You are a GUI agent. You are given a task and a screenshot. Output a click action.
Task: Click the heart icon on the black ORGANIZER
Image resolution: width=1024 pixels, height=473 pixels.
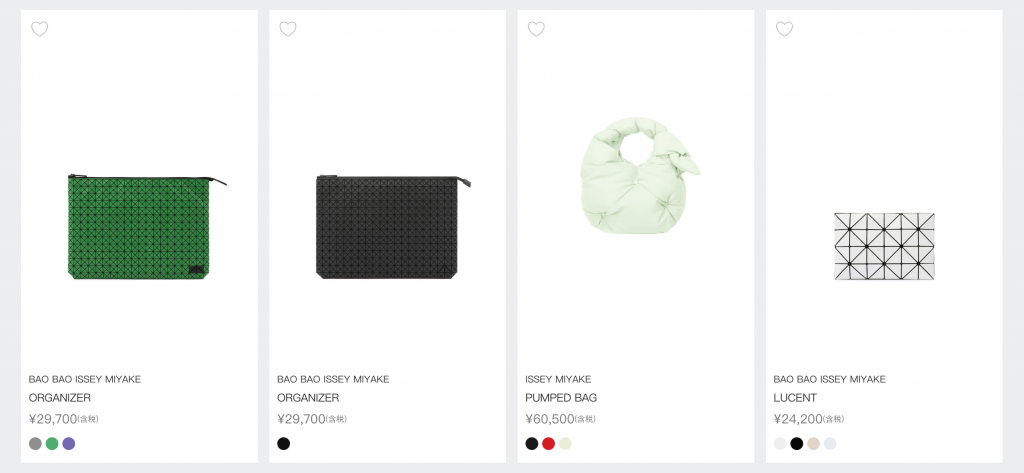(287, 29)
